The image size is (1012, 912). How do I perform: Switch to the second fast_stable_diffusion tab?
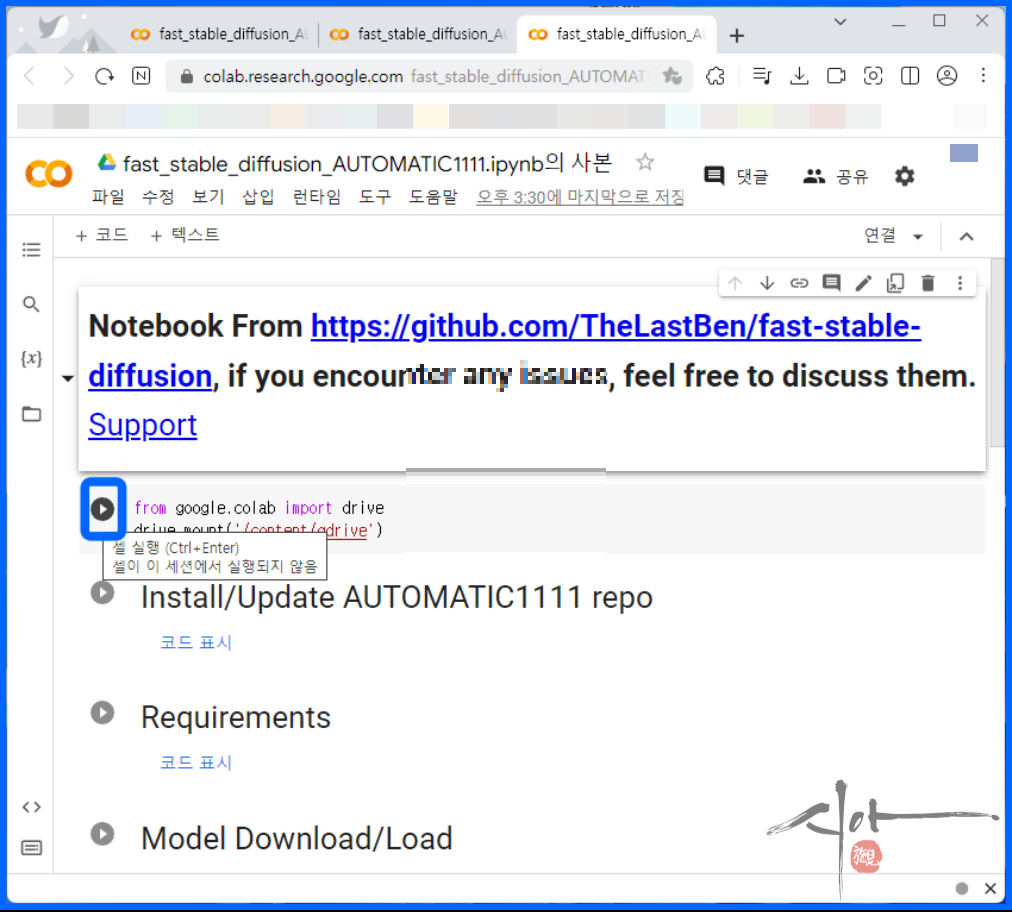[x=418, y=34]
